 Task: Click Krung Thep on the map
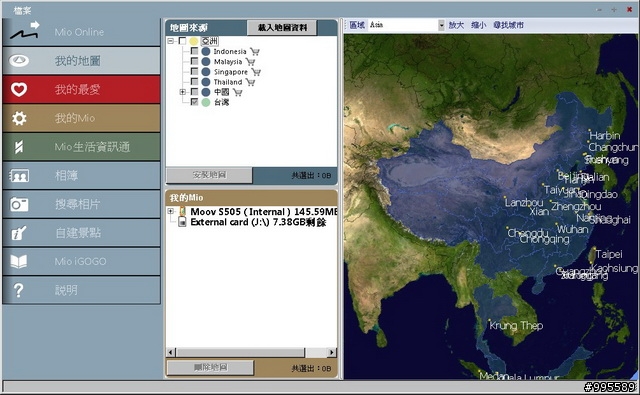click(516, 326)
